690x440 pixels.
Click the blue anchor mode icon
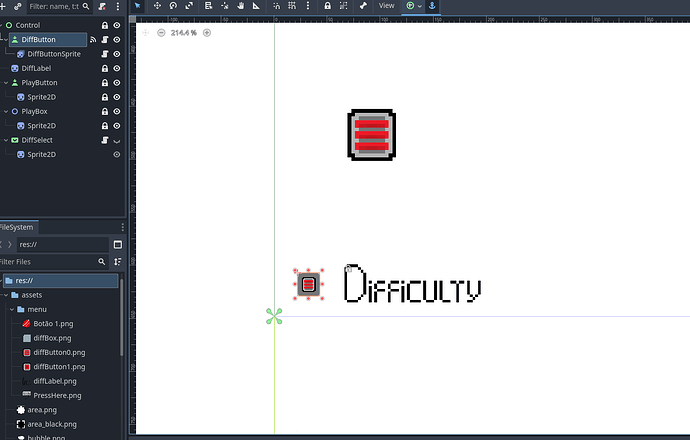(x=432, y=6)
